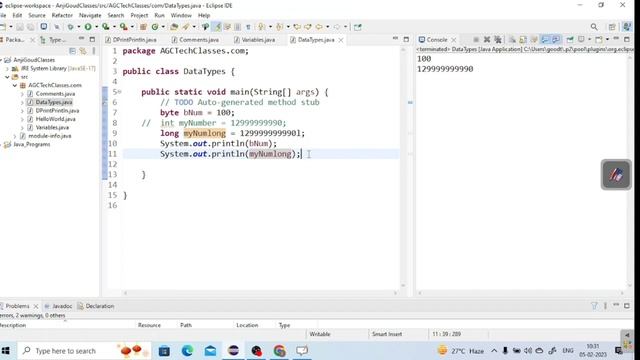Select the Java perspective icon
Viewport: 640px width, 360px height.
tap(627, 27)
